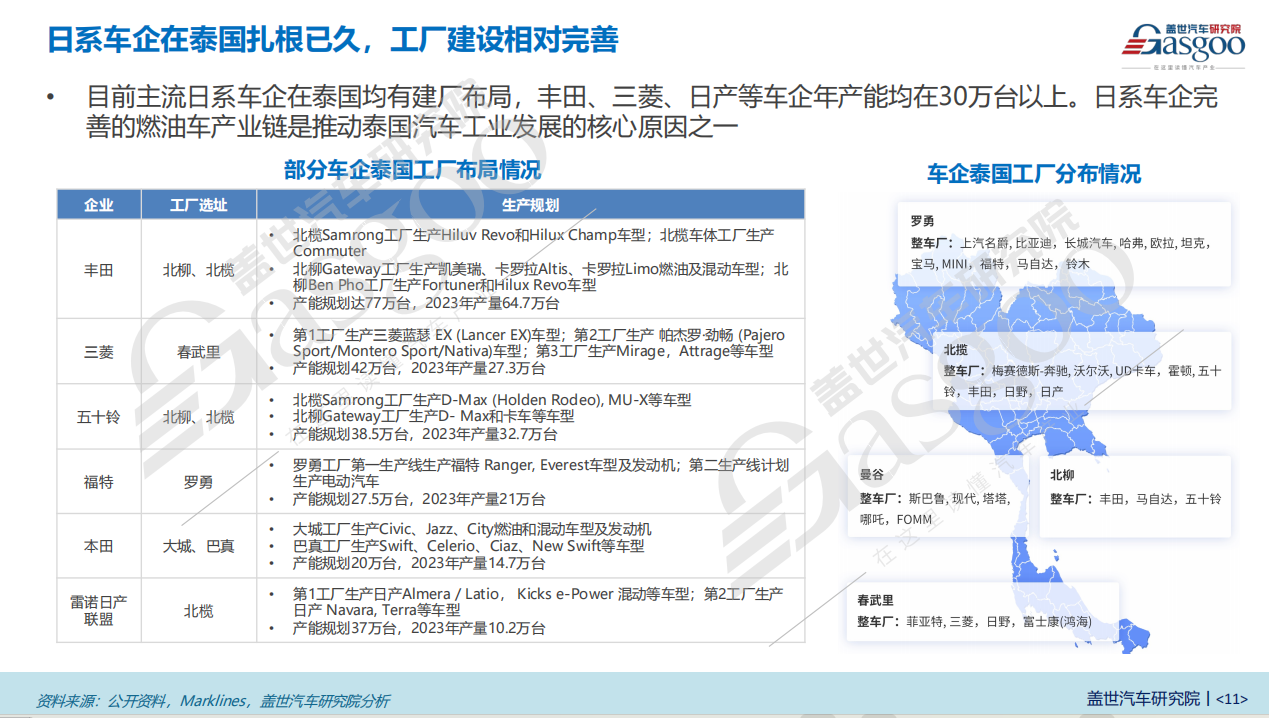Click line 第1工厂生产日产Almera / Latio

[x=538, y=602]
